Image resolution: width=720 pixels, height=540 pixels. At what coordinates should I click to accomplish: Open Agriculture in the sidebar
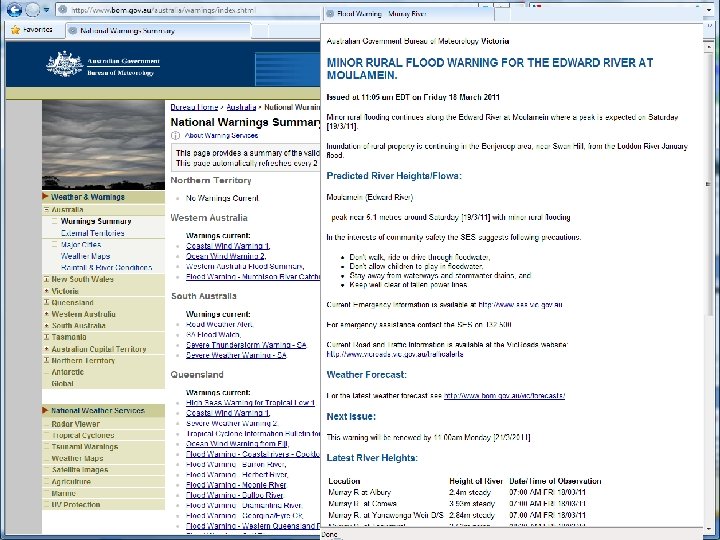71,482
